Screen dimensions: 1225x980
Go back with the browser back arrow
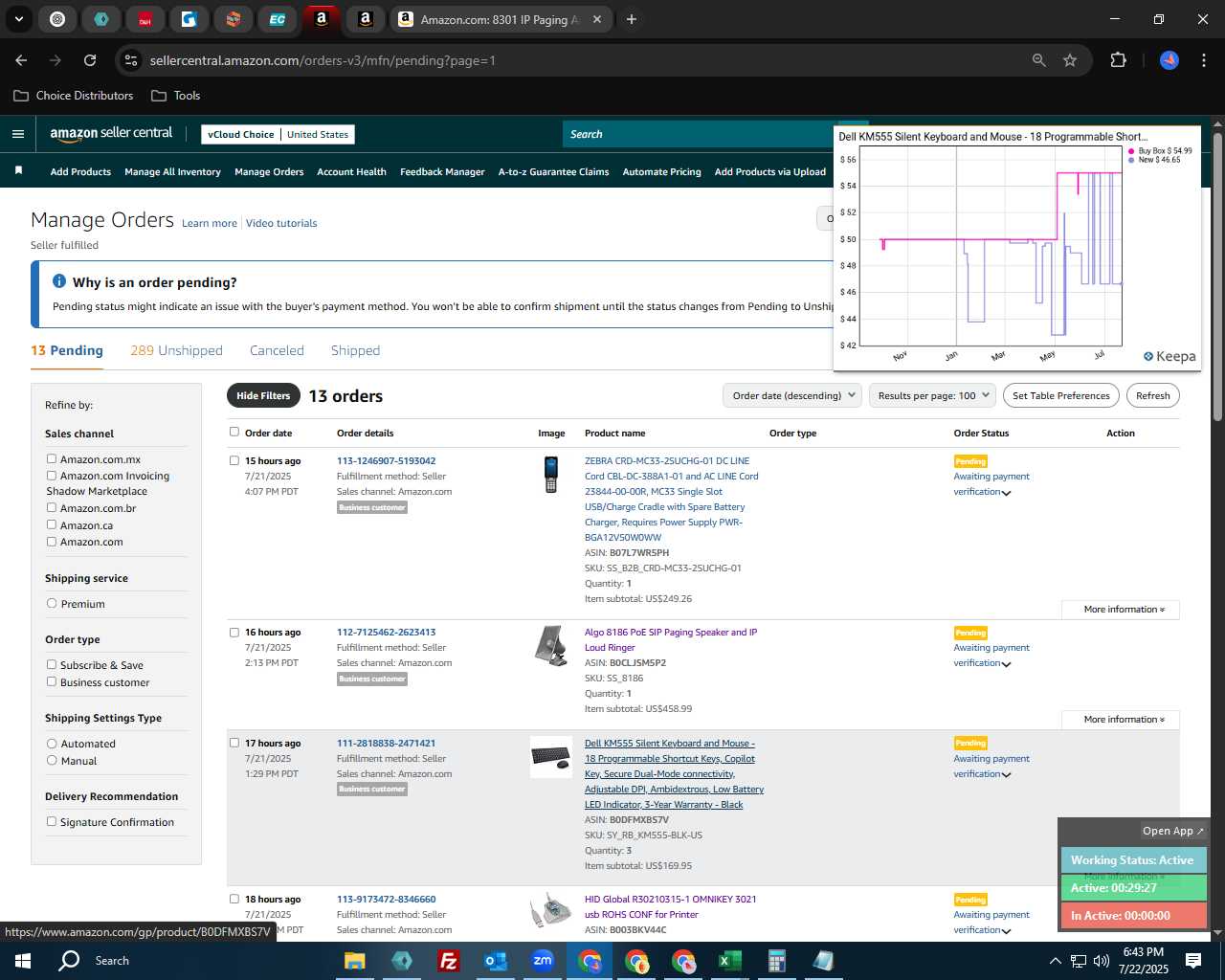coord(21,60)
